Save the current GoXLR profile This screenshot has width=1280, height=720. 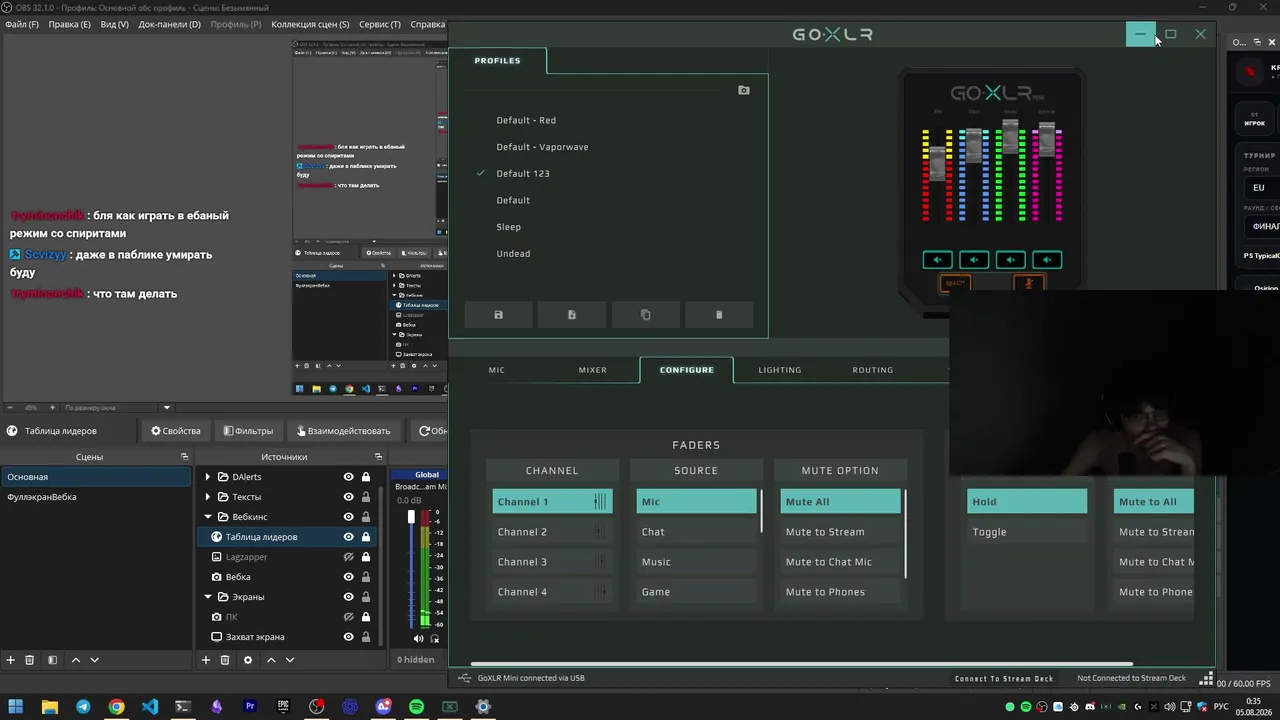[499, 315]
